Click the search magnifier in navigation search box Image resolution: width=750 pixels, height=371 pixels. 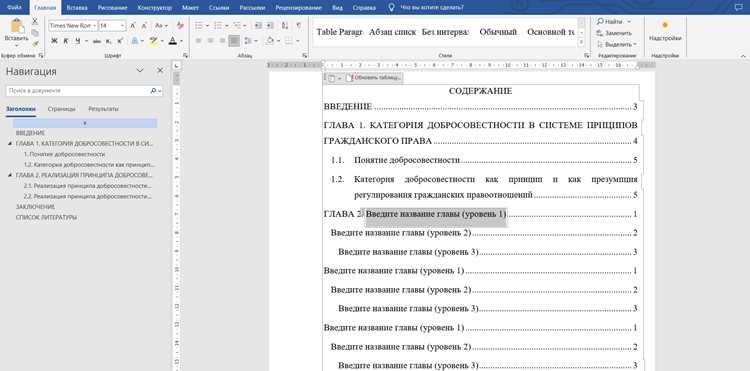click(x=153, y=90)
